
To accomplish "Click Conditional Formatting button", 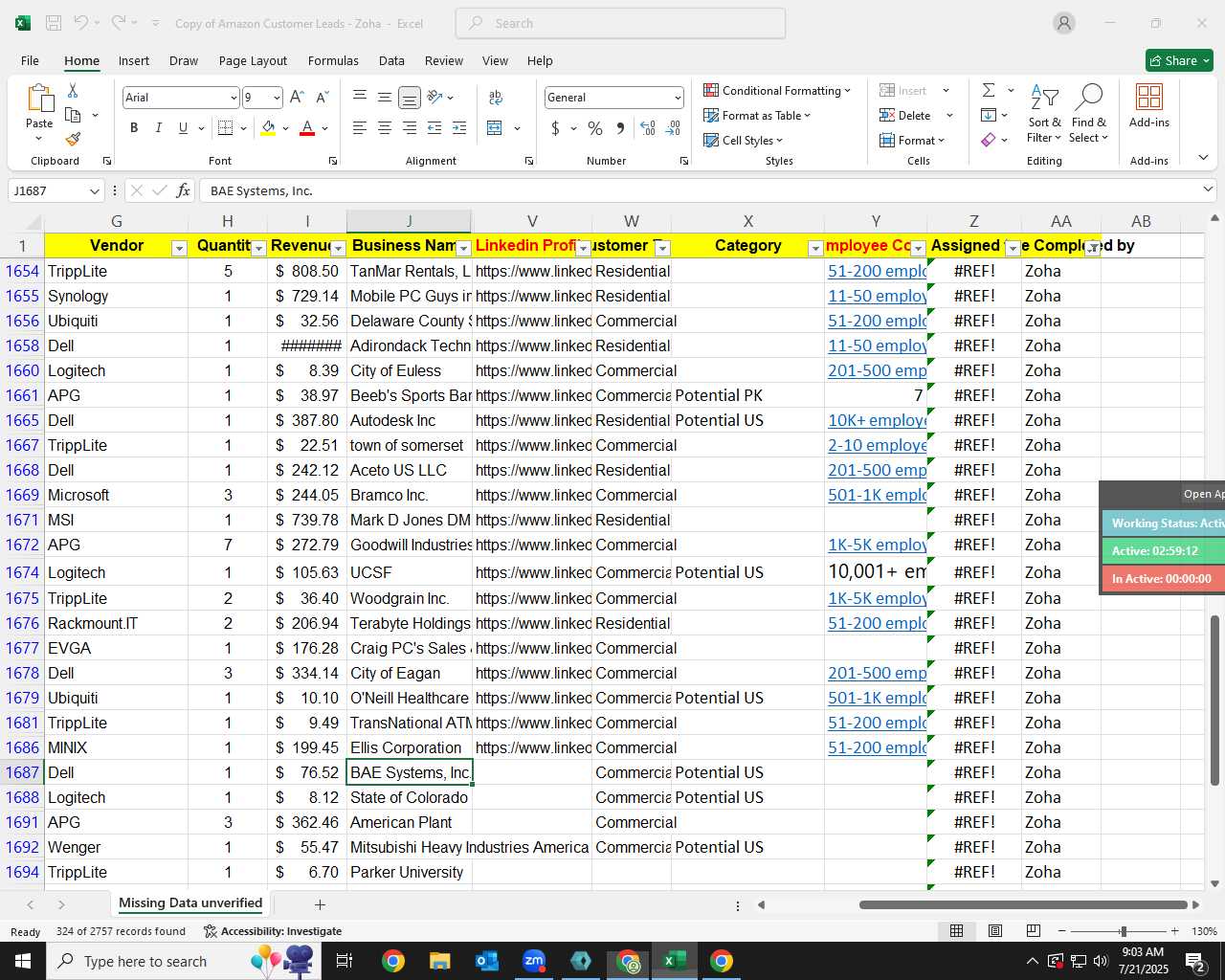I will (x=777, y=90).
